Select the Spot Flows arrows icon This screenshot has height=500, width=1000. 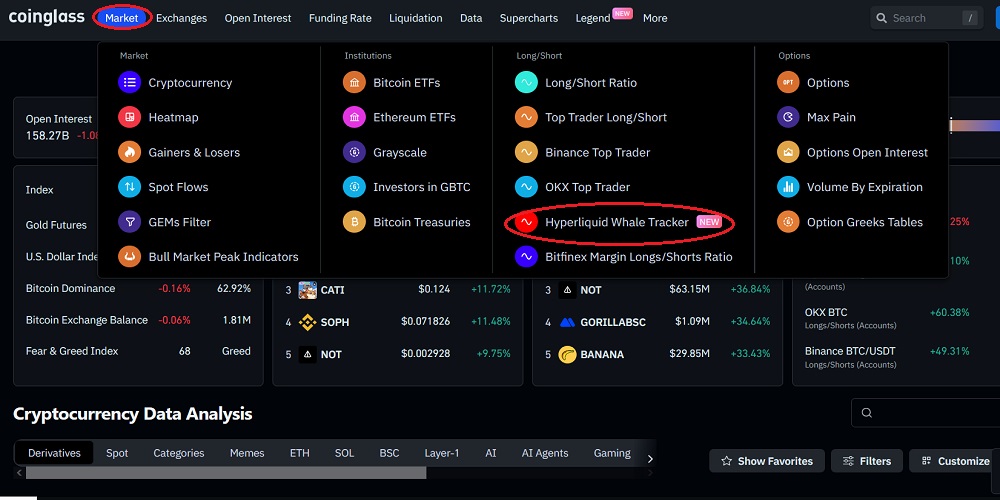pos(129,187)
